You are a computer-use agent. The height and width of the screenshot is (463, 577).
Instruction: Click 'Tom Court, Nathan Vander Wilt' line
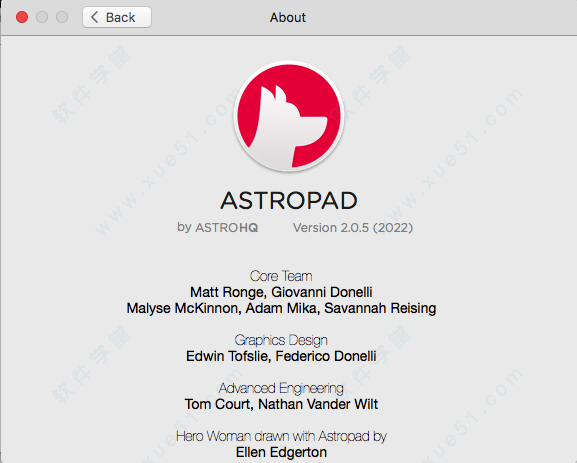pos(281,404)
